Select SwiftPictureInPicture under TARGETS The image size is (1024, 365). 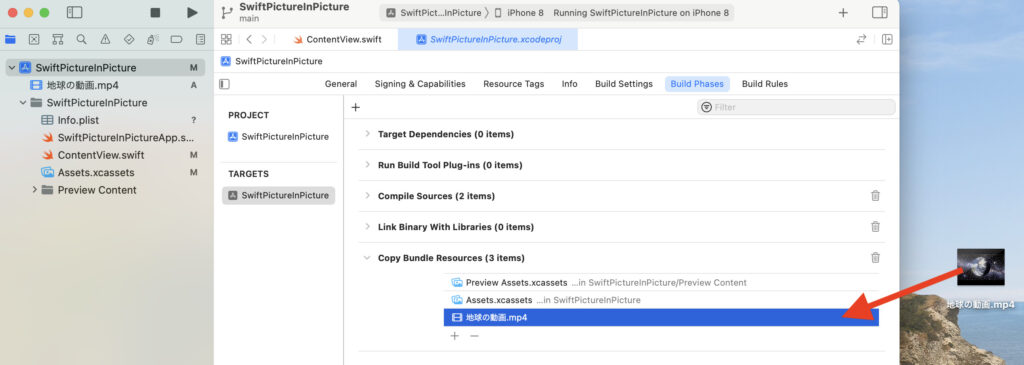[278, 195]
